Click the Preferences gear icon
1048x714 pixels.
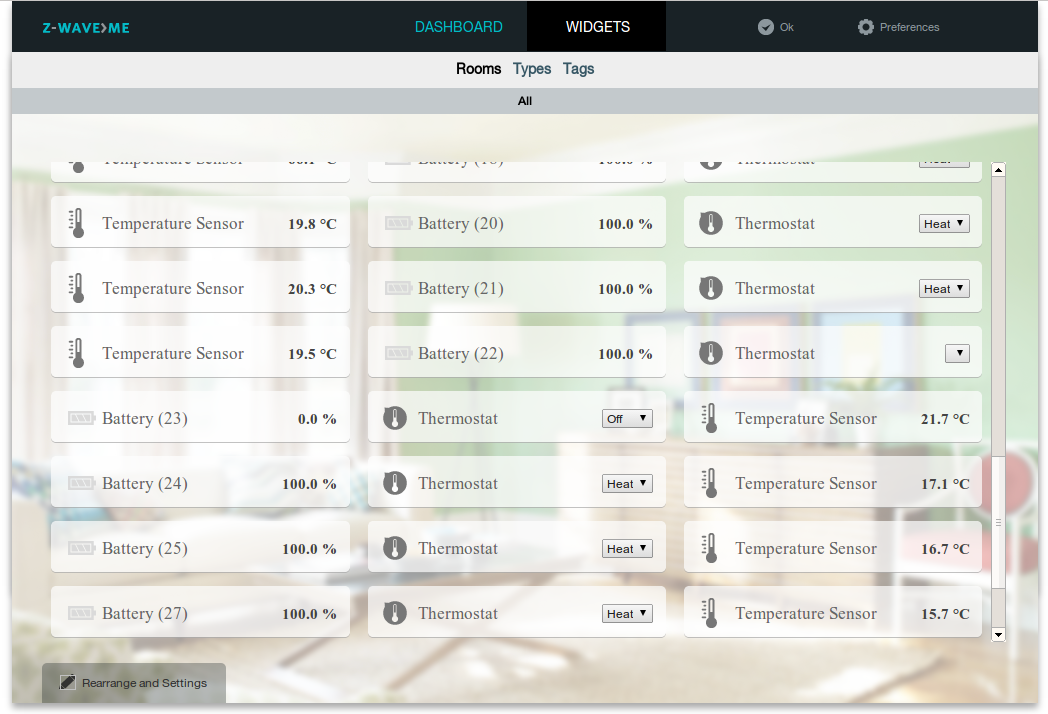click(x=866, y=27)
